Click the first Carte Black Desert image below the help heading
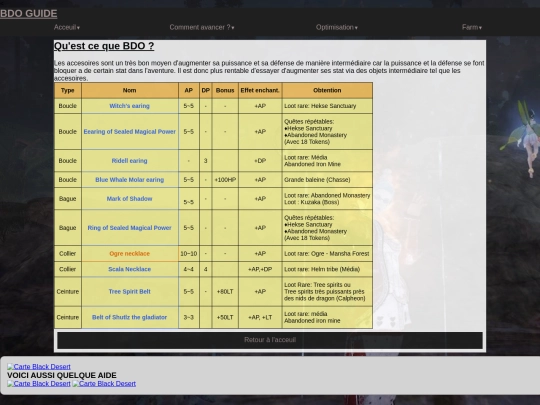540x405 pixels. [x=39, y=384]
